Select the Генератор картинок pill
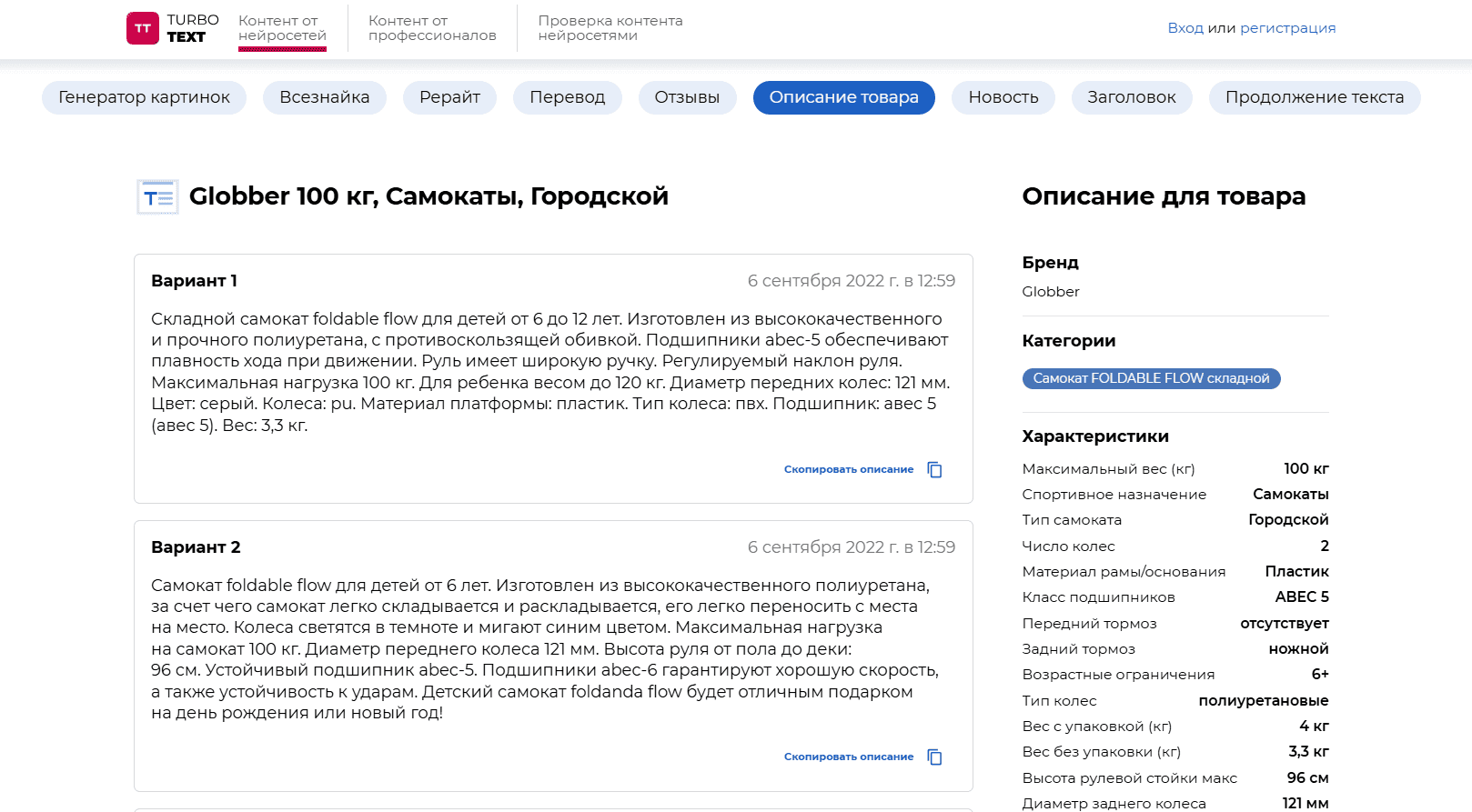Image resolution: width=1472 pixels, height=812 pixels. point(144,97)
